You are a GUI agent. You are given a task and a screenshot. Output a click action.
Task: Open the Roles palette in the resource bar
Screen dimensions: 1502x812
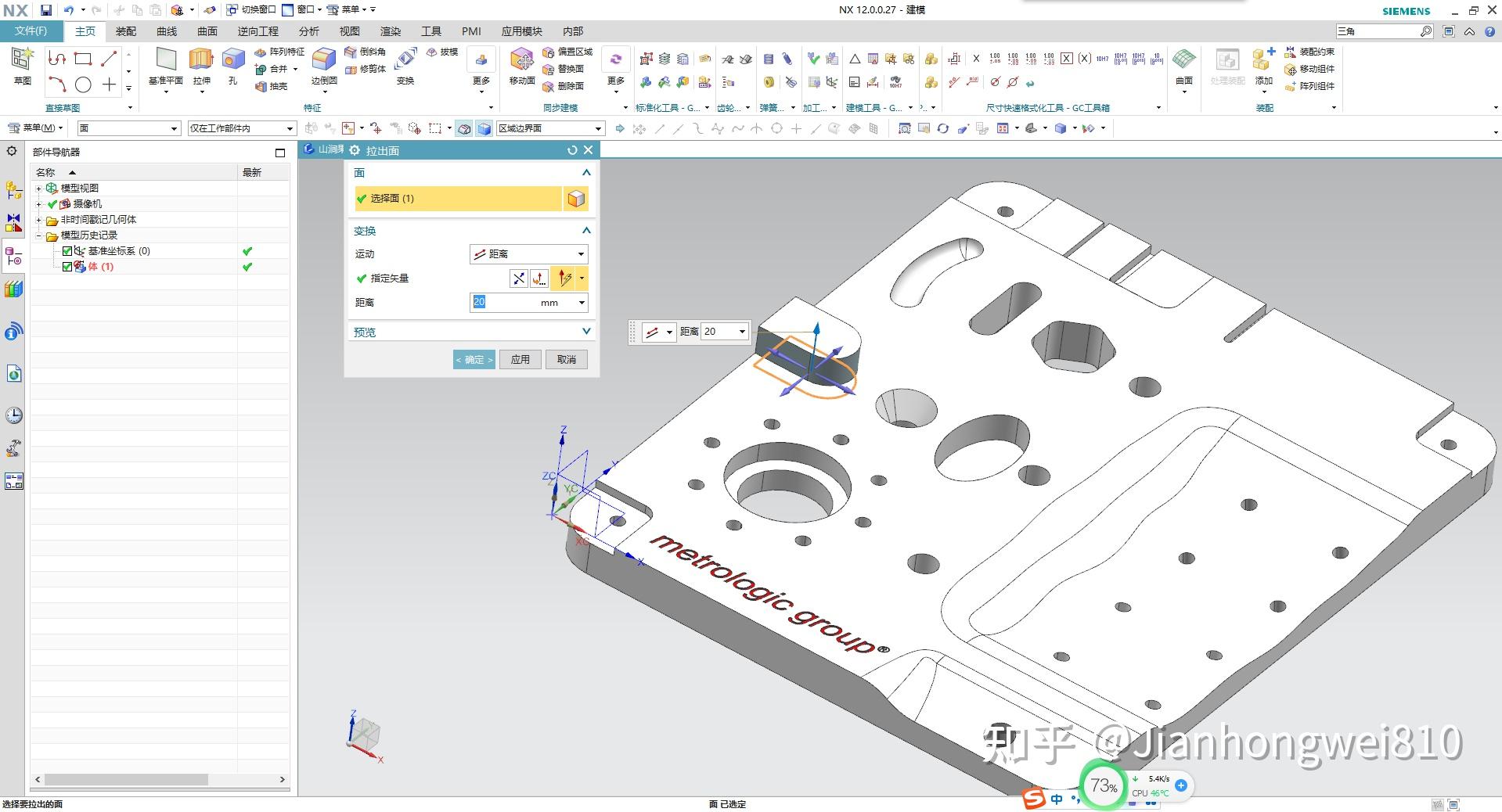coord(13,448)
